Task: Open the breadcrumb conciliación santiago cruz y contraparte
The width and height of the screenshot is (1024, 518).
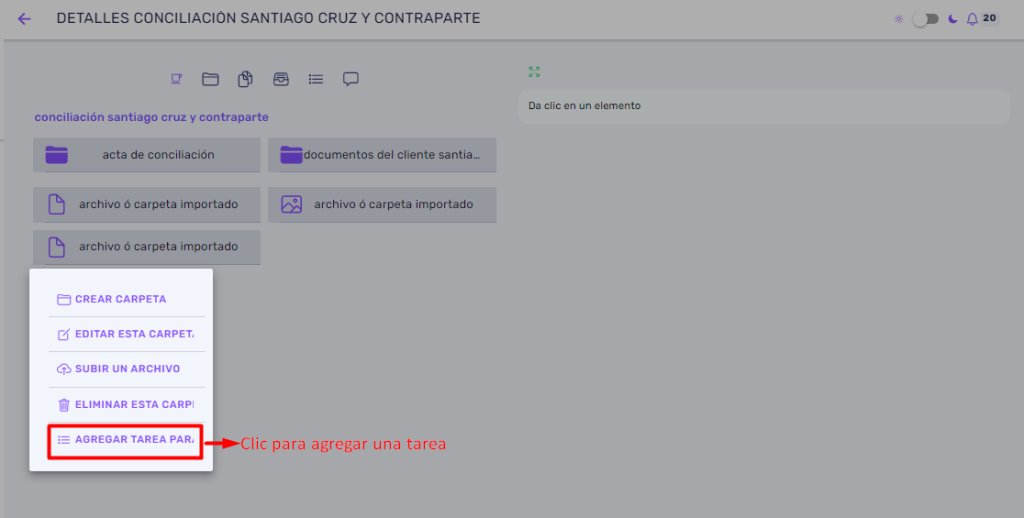Action: coord(152,117)
